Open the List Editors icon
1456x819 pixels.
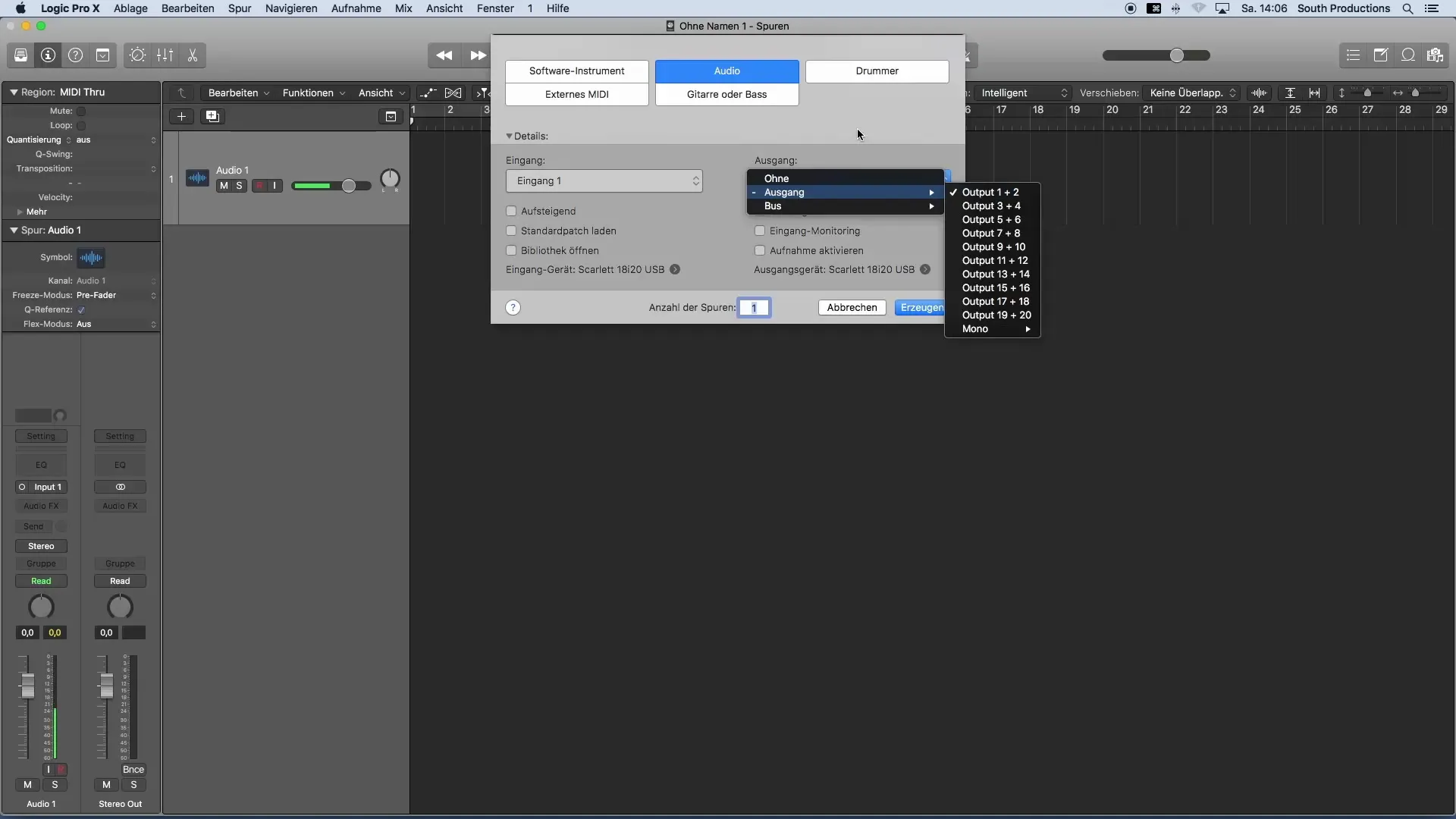1354,55
